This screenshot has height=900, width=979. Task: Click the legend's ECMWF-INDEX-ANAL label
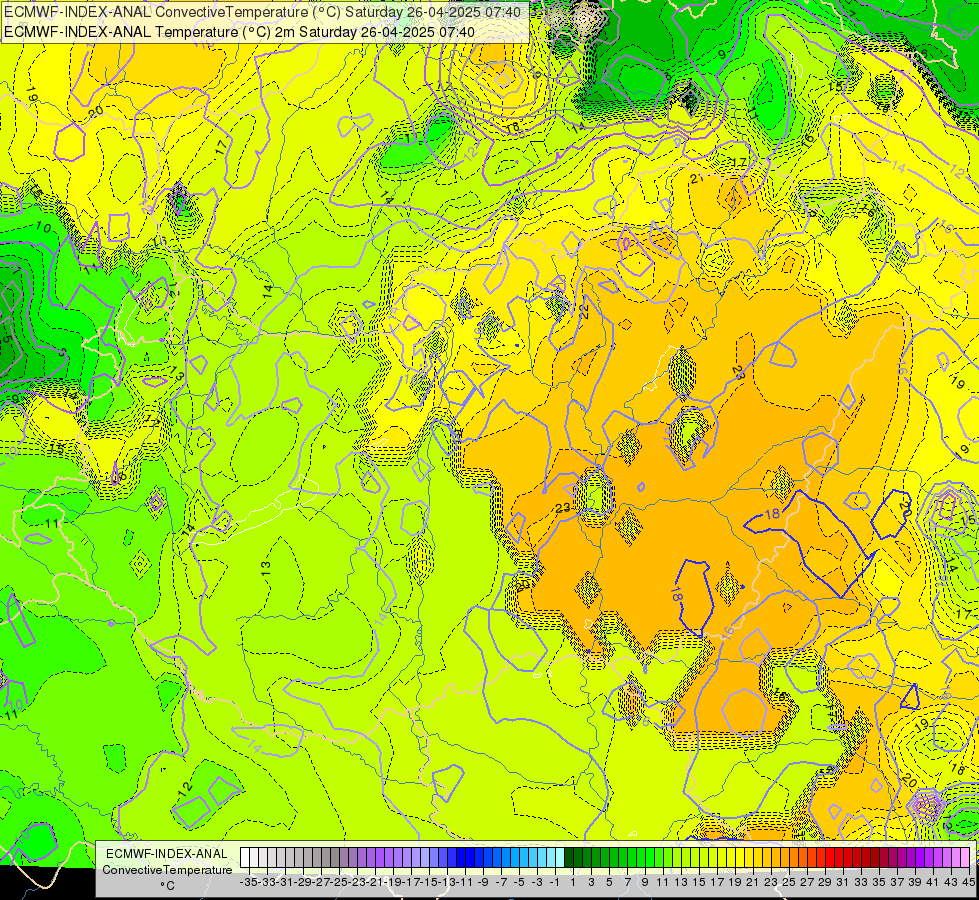(167, 854)
